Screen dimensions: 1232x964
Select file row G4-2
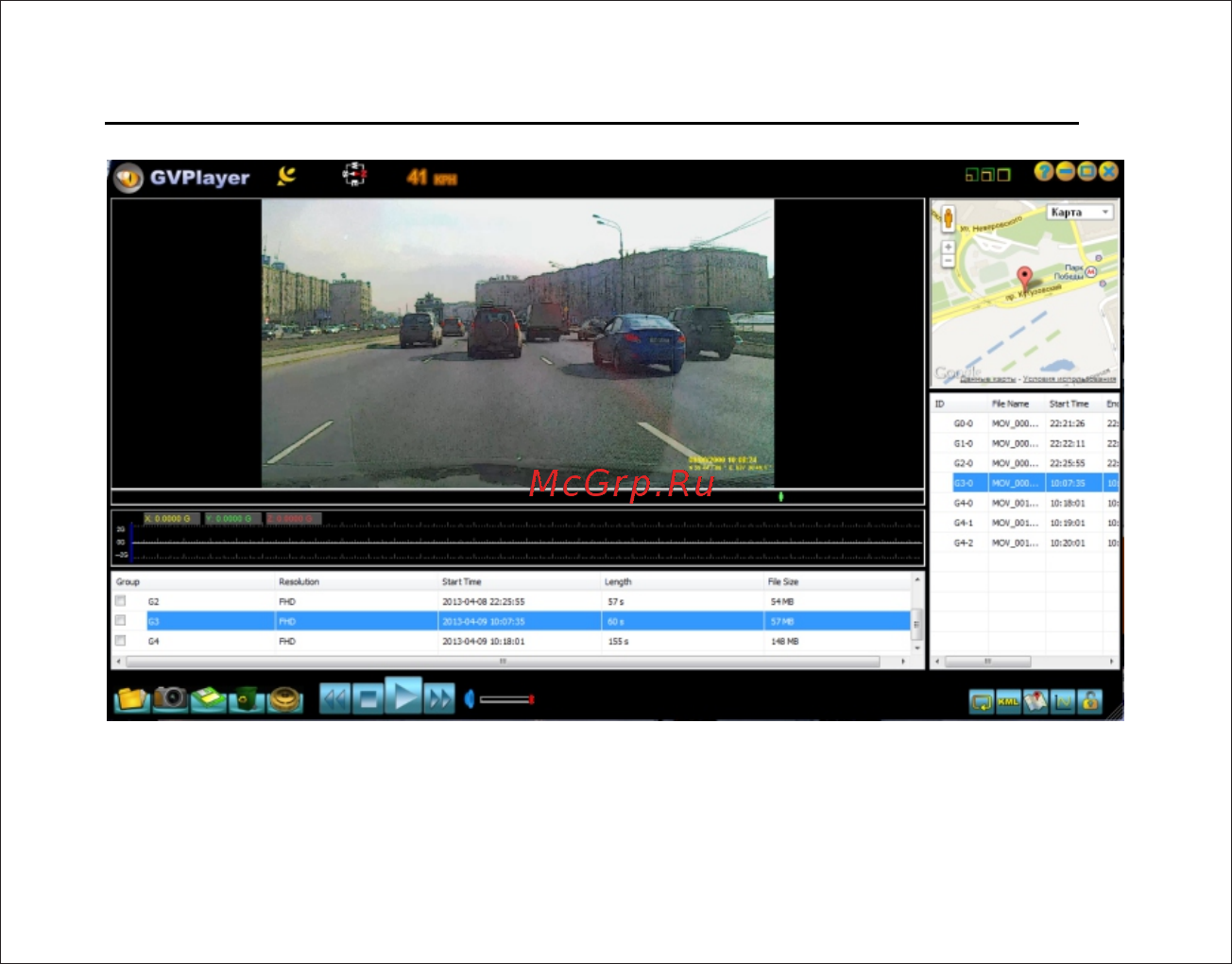coord(1025,542)
